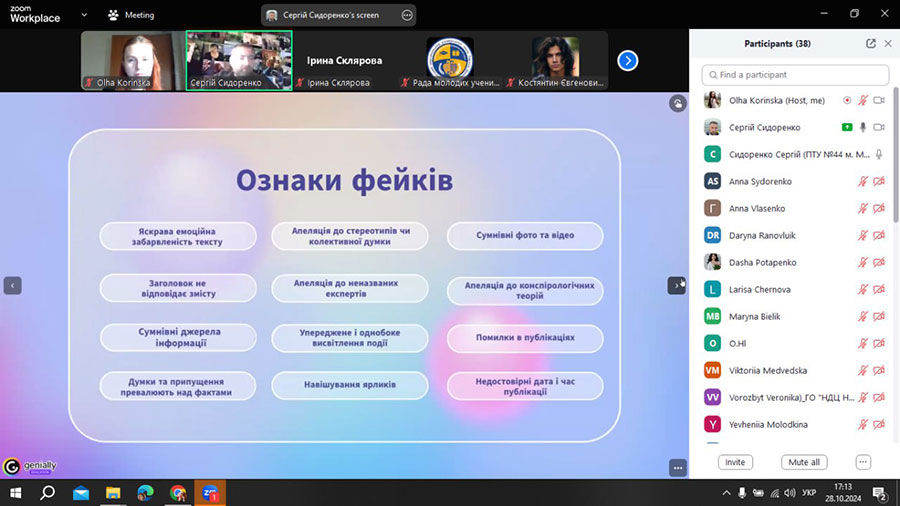Toggle Olha Korinska's microphone in participant list

(863, 100)
